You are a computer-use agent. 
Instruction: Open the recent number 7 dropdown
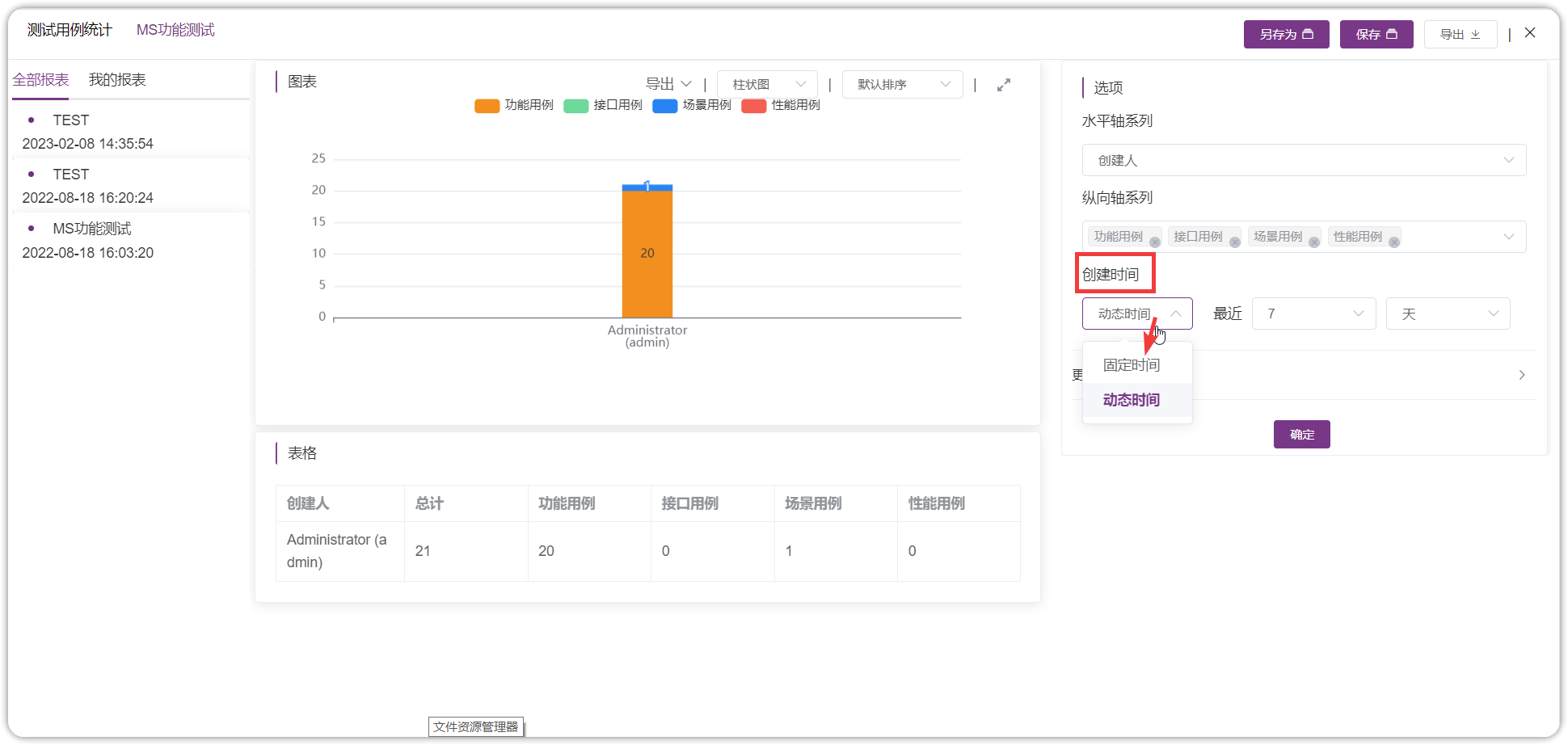pos(1313,314)
